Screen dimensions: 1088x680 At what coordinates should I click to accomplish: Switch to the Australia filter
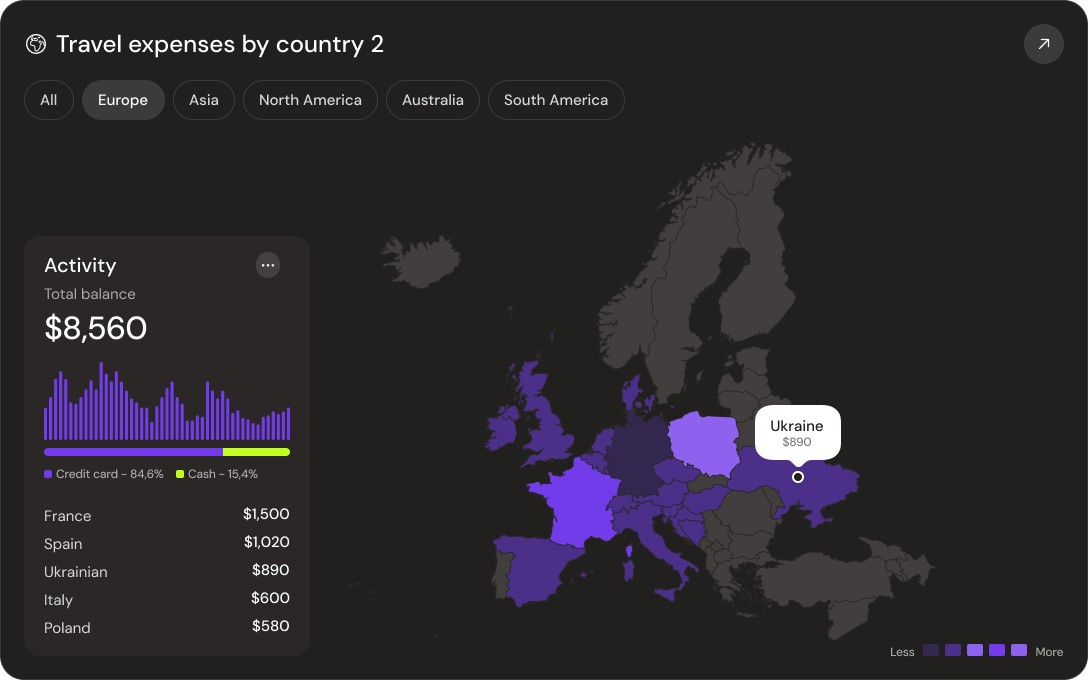pos(433,100)
